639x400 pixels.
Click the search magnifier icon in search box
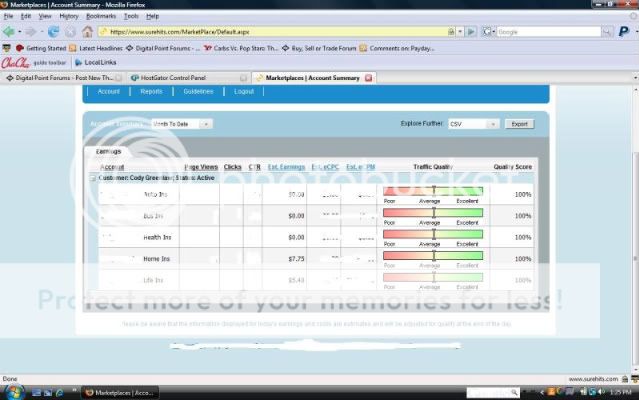coord(607,32)
